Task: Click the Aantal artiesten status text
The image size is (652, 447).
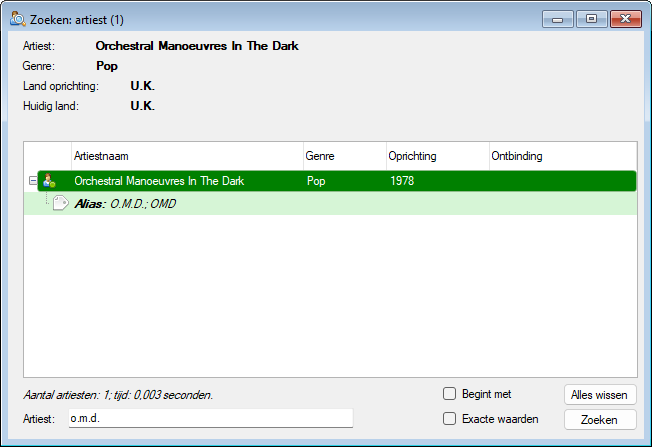Action: tap(118, 395)
